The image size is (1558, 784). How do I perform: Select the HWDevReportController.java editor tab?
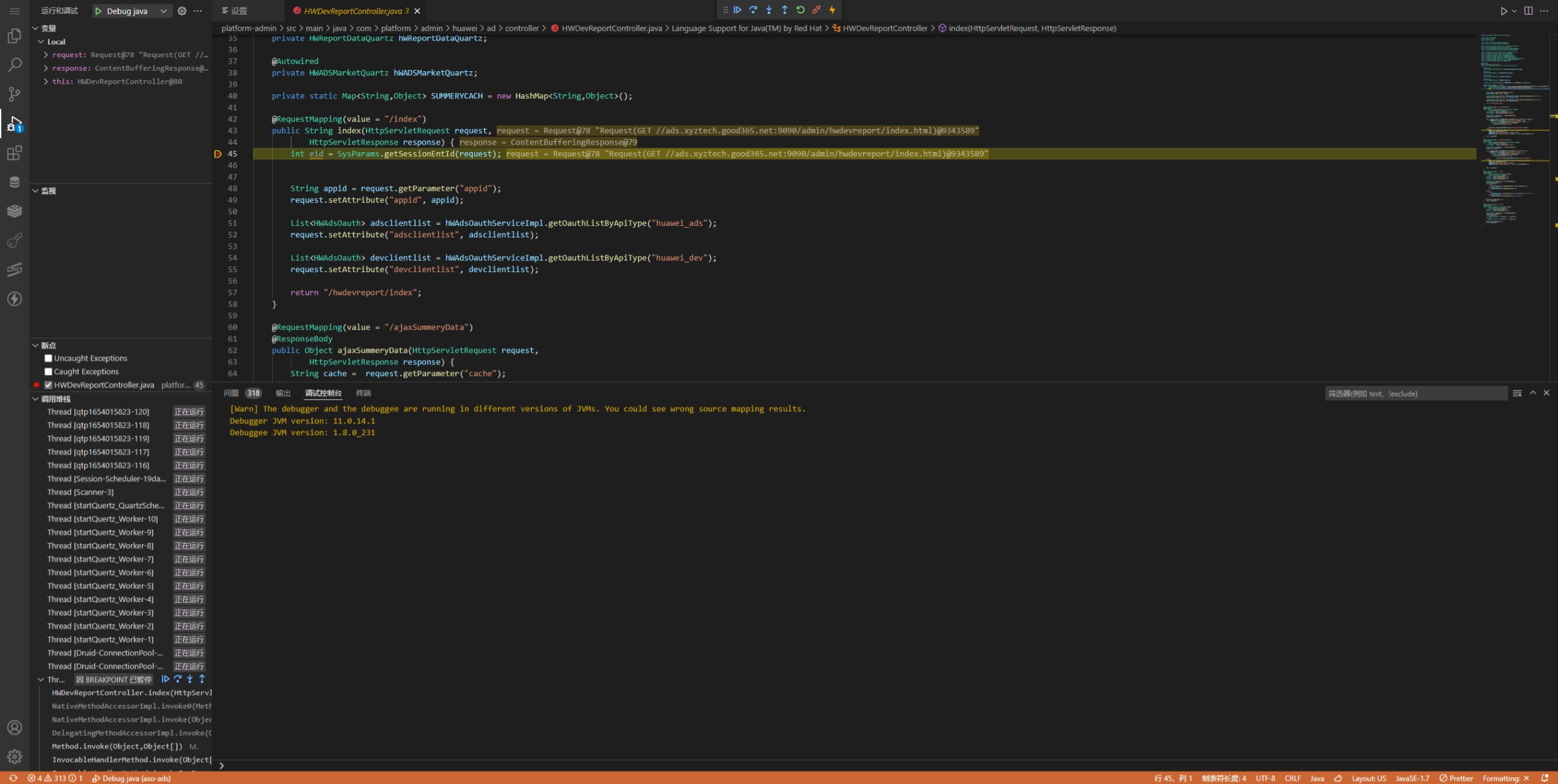point(356,11)
